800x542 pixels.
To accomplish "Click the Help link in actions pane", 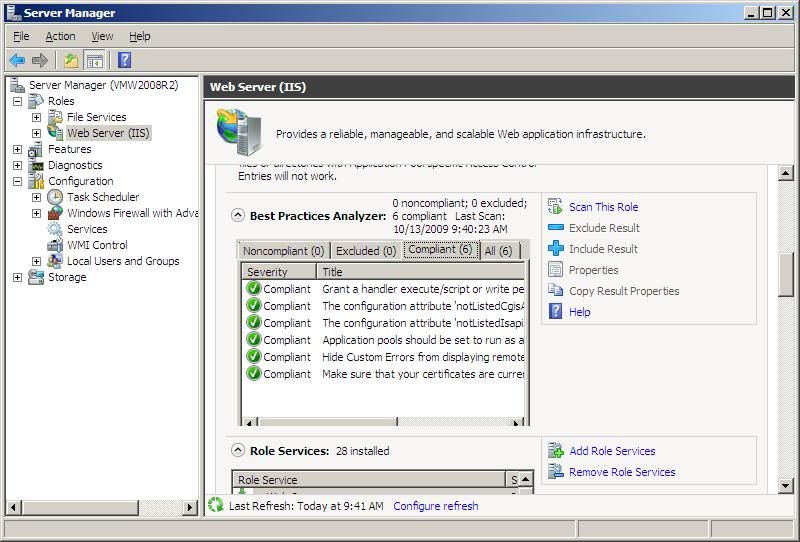I will point(580,312).
